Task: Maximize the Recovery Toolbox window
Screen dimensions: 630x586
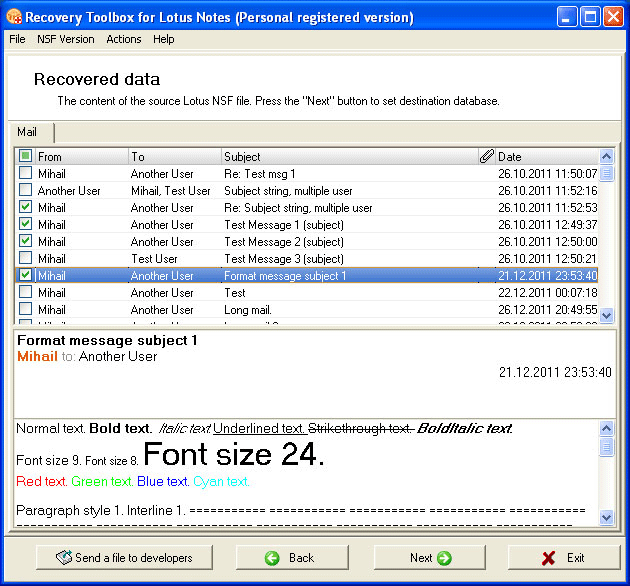Action: [x=590, y=17]
